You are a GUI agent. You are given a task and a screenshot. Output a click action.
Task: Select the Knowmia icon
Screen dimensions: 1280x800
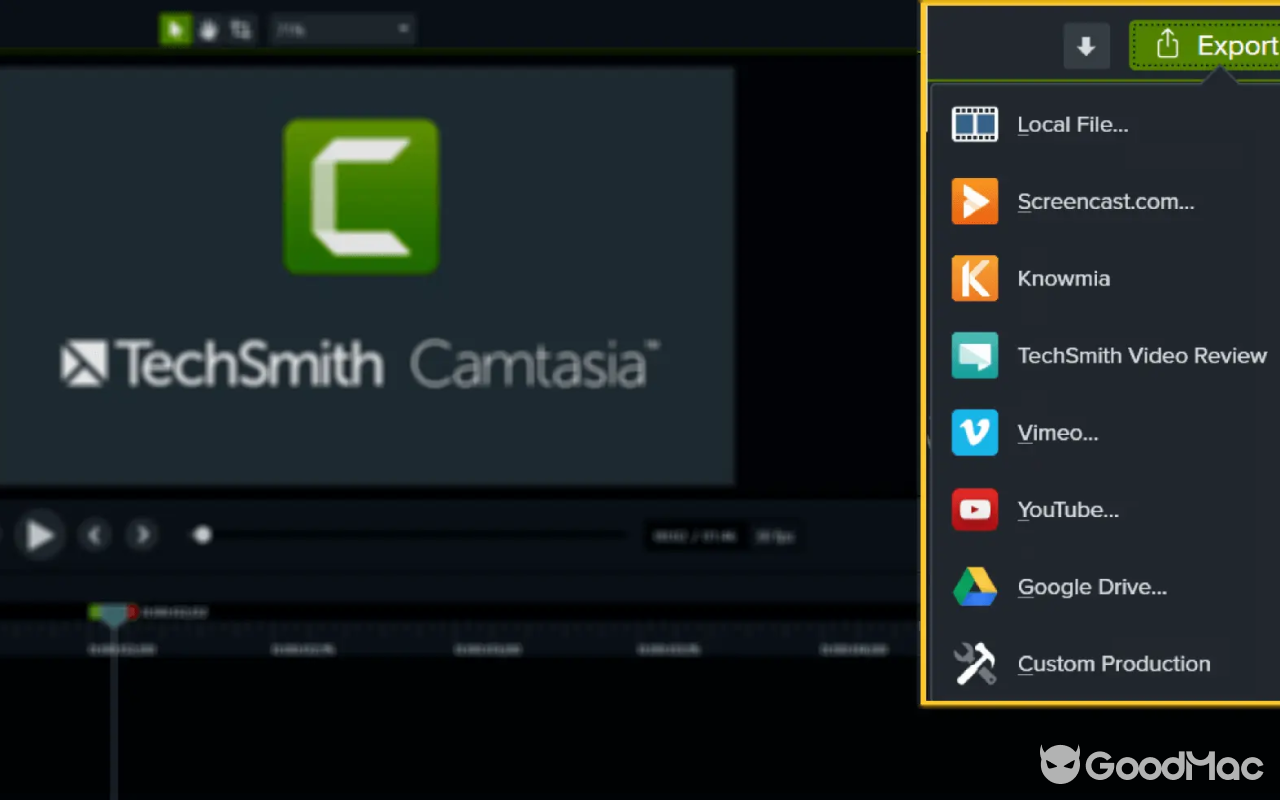point(974,278)
